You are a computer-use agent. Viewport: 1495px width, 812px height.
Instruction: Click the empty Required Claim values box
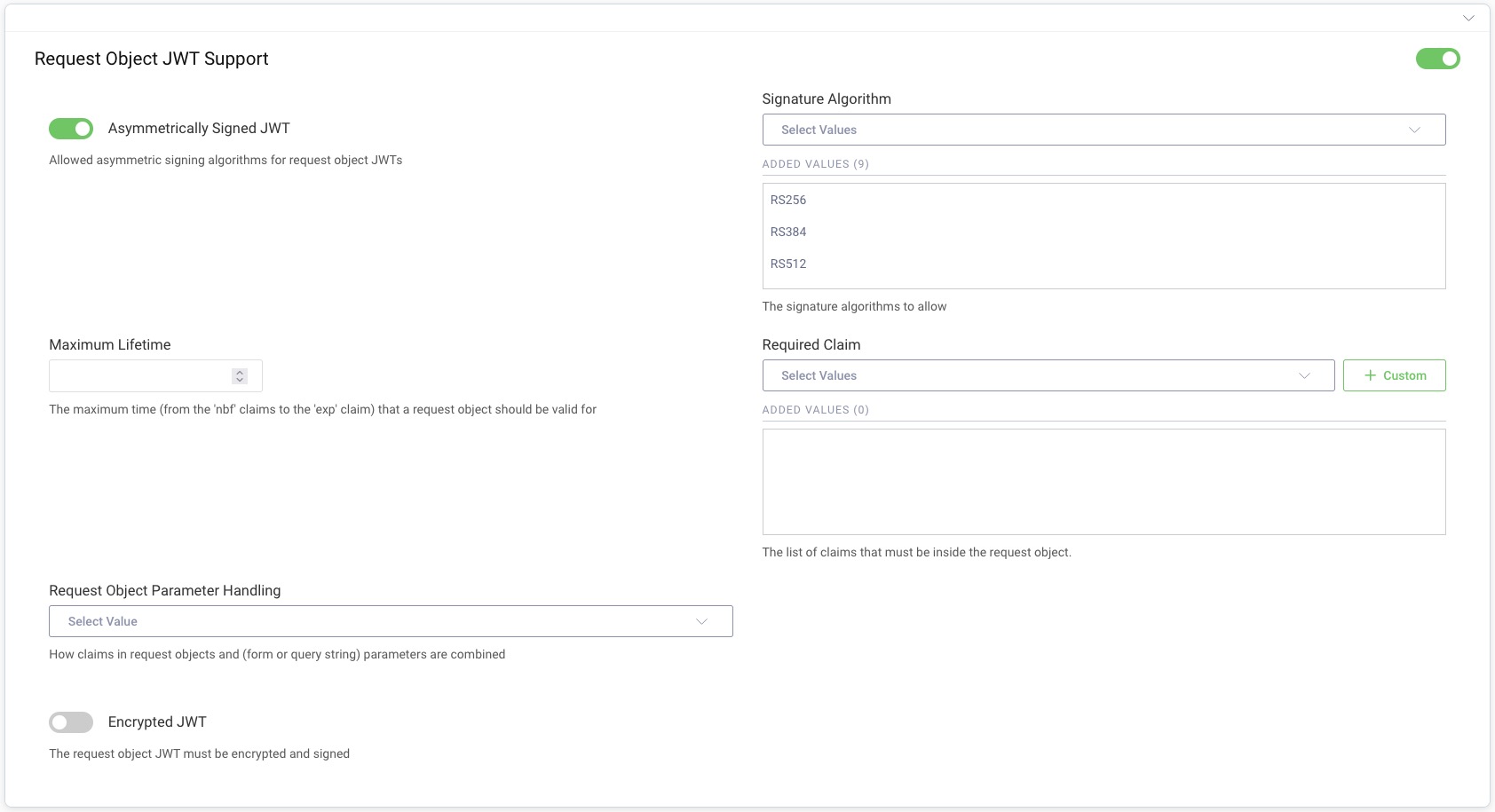click(x=1103, y=482)
